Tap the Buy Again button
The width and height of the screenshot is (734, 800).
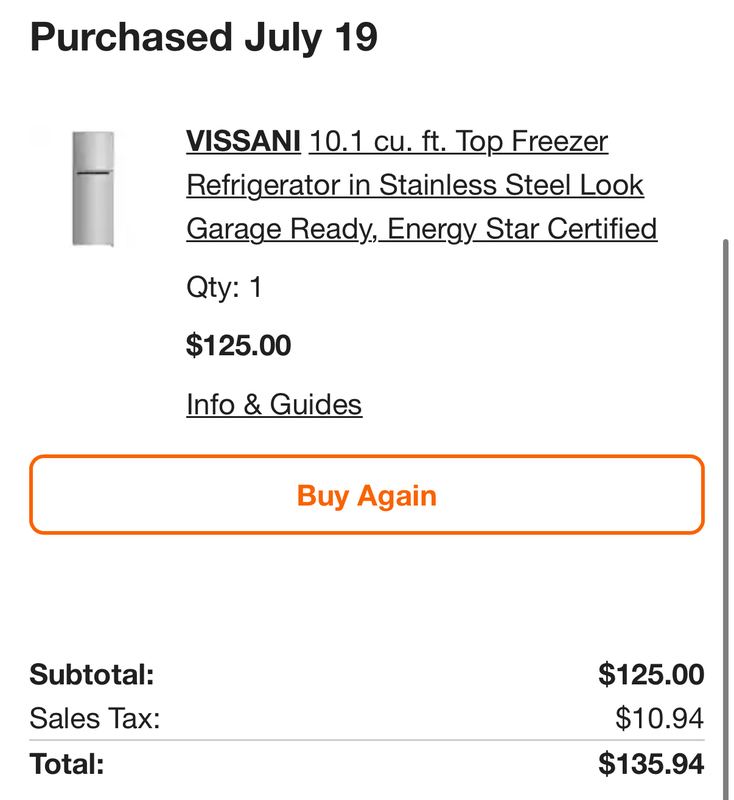367,495
